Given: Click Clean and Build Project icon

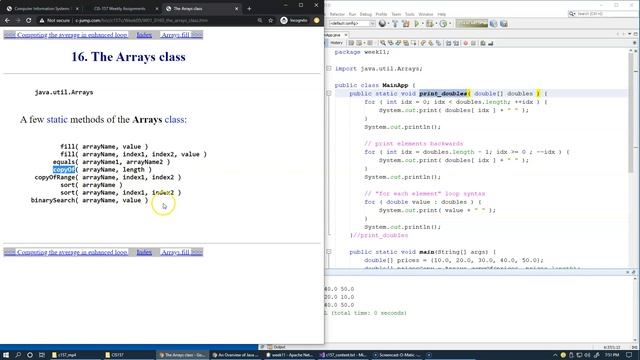Looking at the screenshot, I should 406,24.
